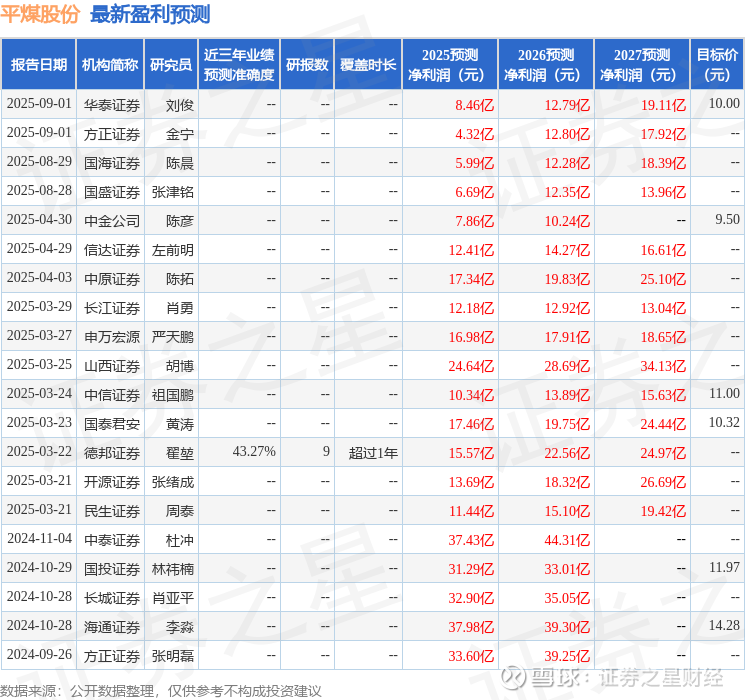Screen dimensions: 745x700
Task: Select 国投证券 institution cell
Action: pyautogui.click(x=112, y=569)
